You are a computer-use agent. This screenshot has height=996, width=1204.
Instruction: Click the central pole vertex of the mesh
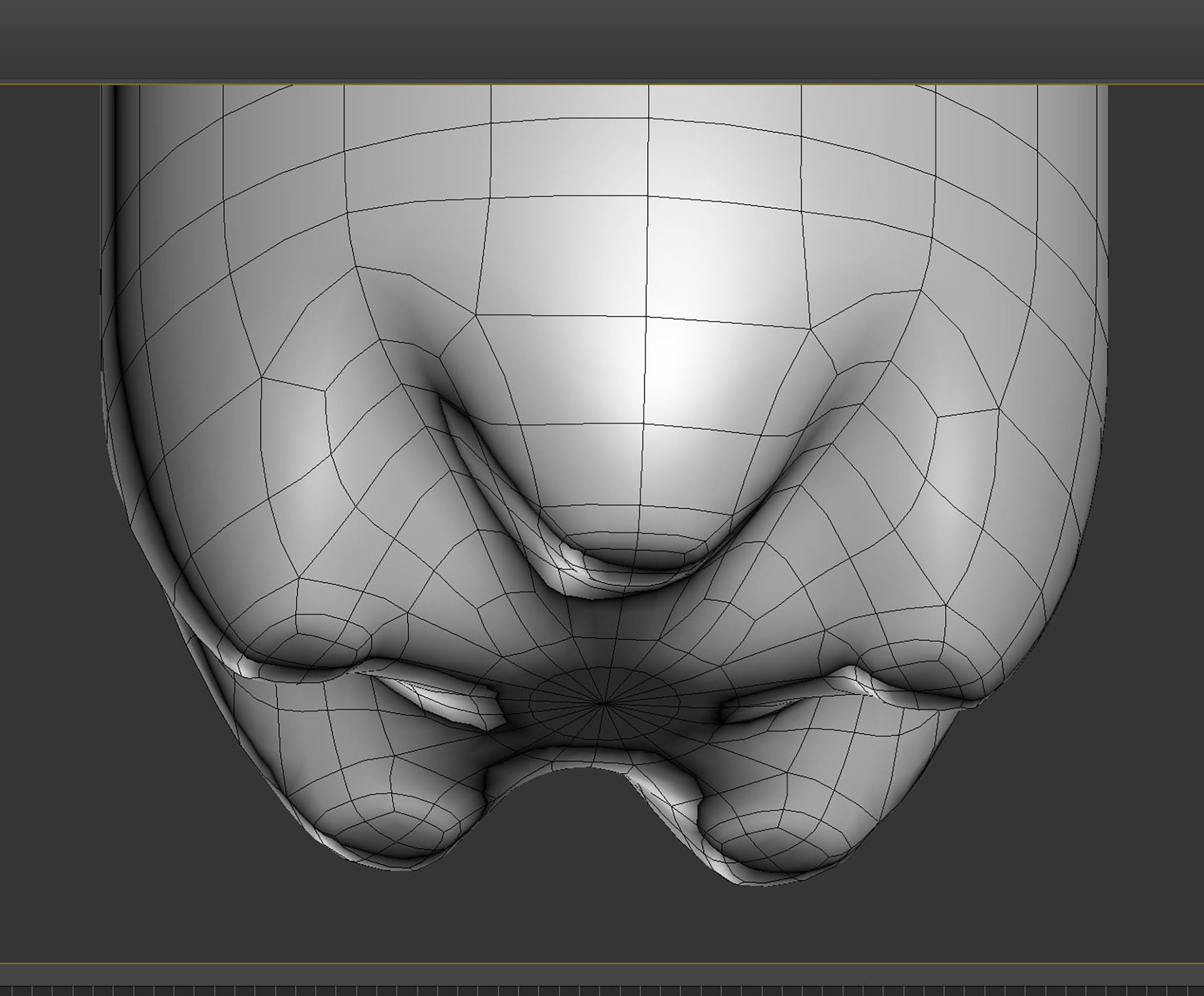click(x=603, y=703)
